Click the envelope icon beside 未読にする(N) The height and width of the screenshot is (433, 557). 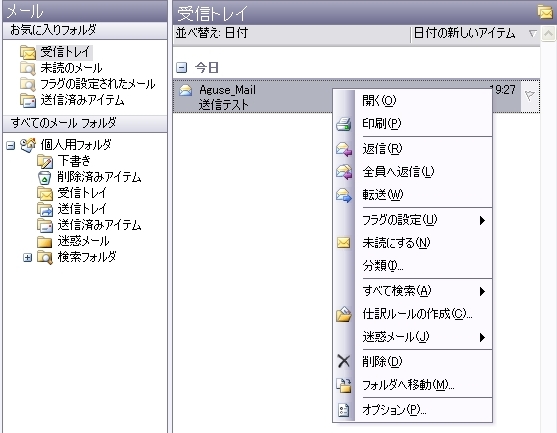click(344, 243)
